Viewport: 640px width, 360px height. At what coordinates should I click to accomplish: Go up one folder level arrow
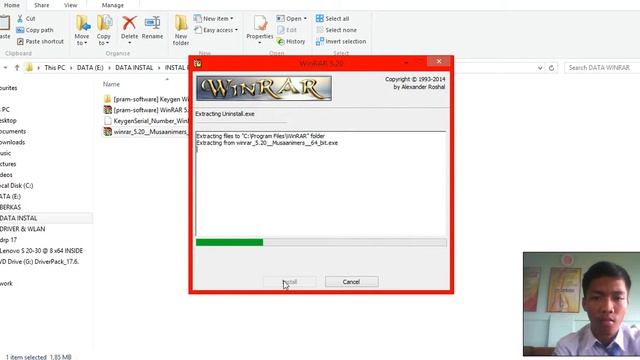(17, 68)
